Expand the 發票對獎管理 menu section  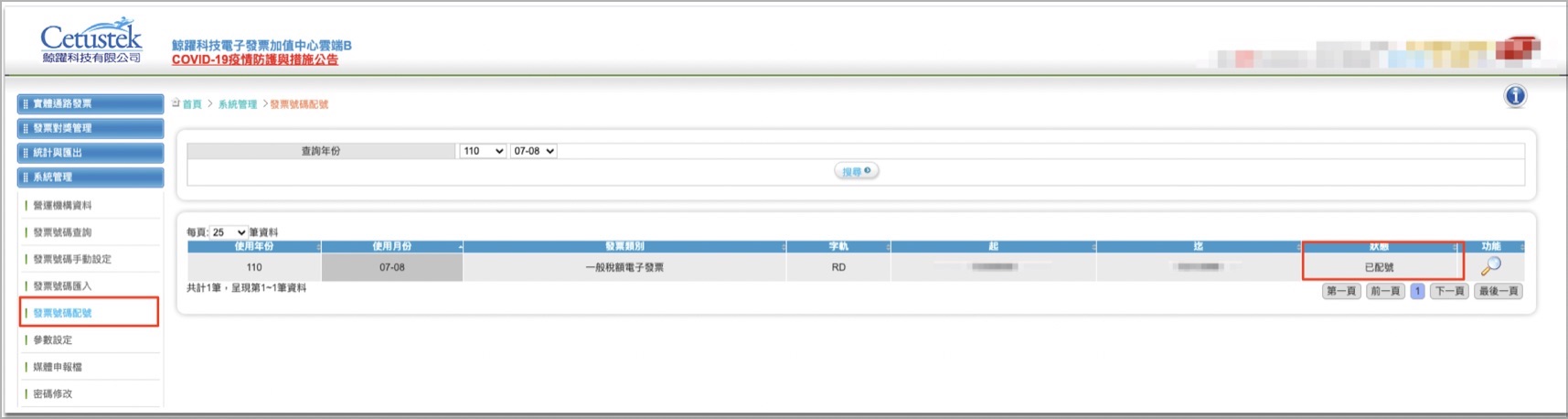91,128
